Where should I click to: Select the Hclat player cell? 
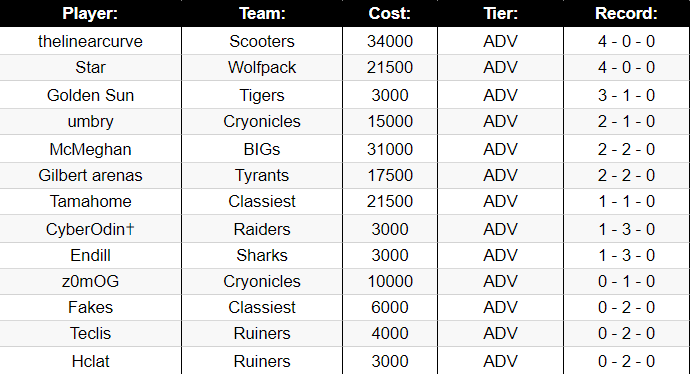tap(90, 361)
